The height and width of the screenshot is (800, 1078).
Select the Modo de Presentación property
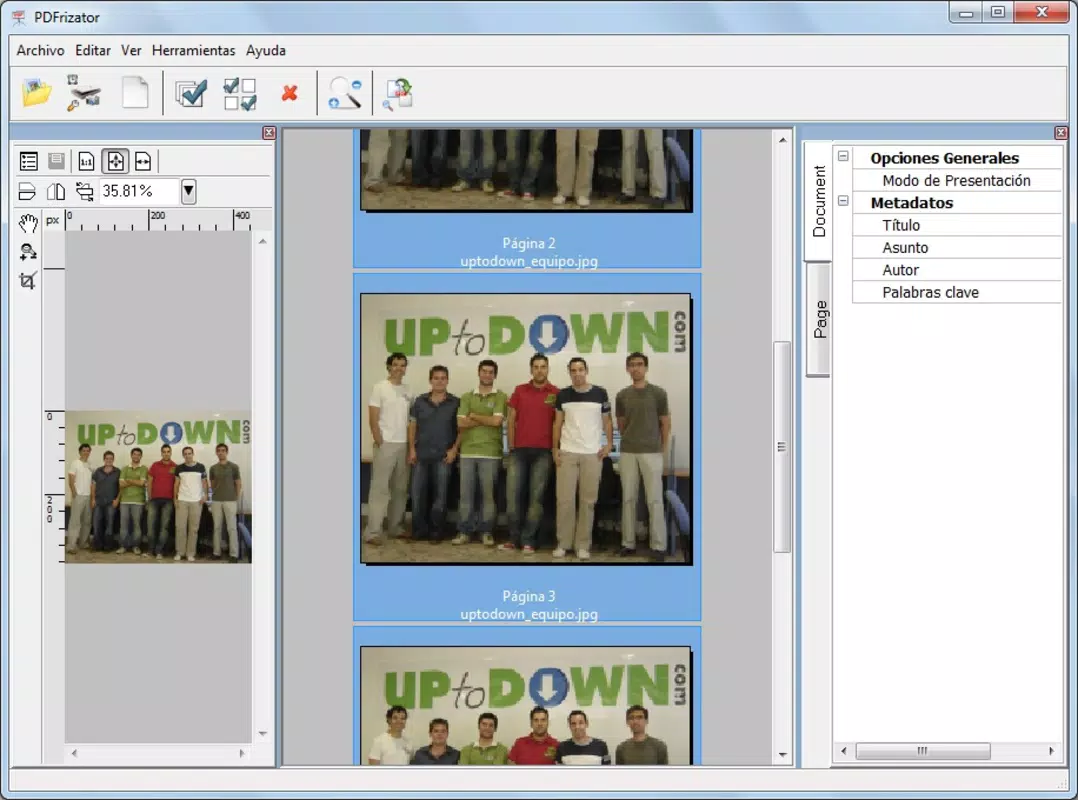point(956,181)
